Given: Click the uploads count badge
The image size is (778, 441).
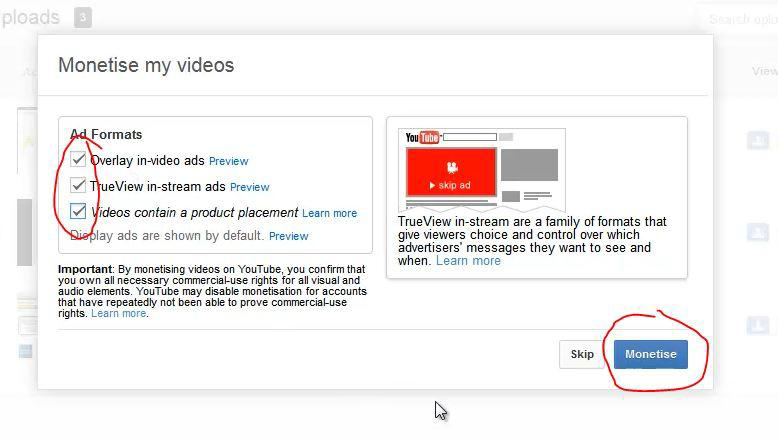Looking at the screenshot, I should click(83, 17).
